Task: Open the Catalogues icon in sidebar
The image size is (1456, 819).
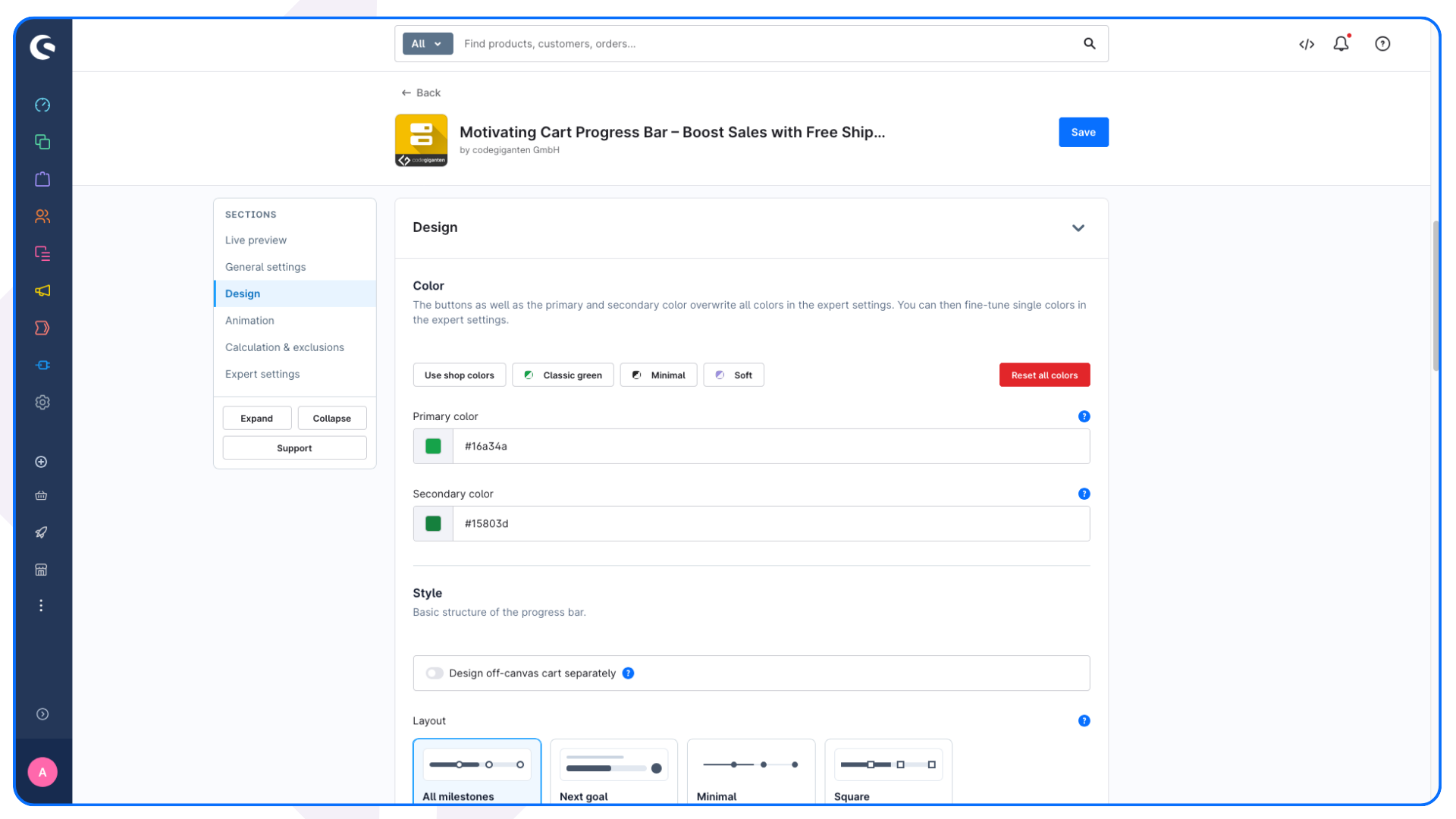Action: click(x=42, y=142)
